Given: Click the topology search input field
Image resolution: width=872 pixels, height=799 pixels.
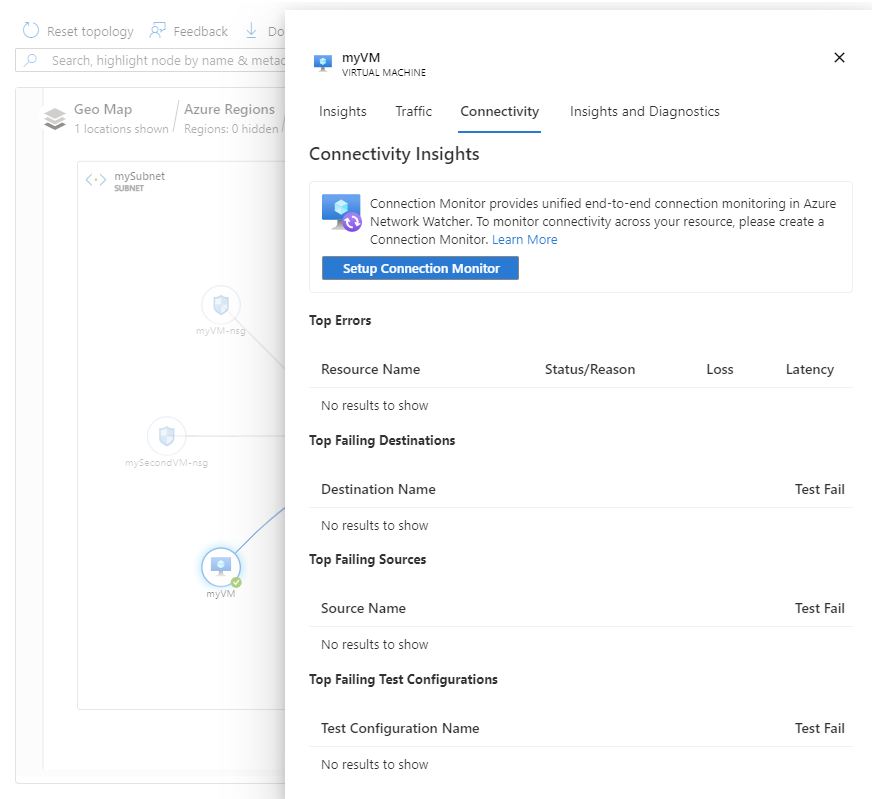Looking at the screenshot, I should [x=160, y=60].
